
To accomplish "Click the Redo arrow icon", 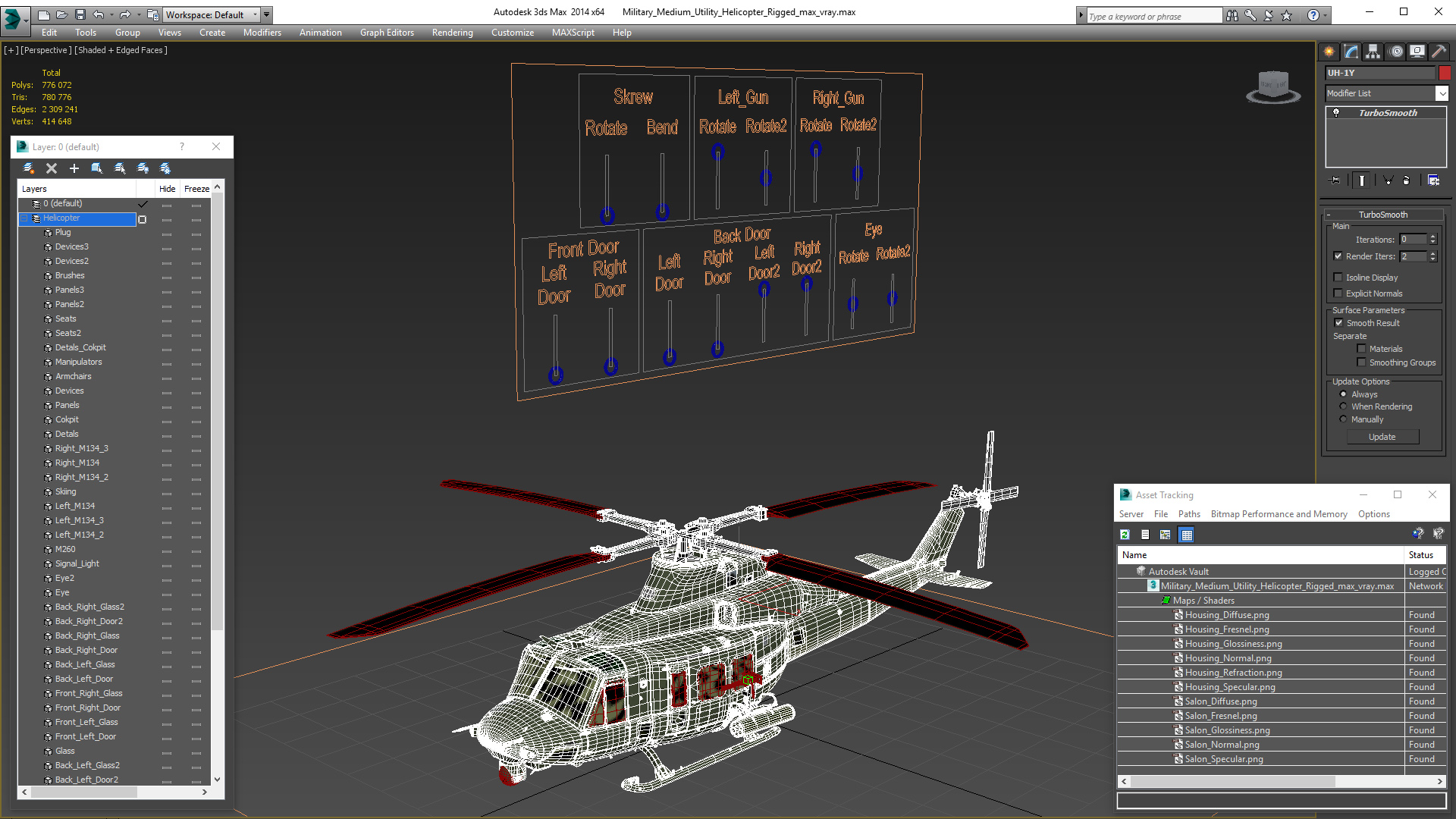I will click(125, 14).
